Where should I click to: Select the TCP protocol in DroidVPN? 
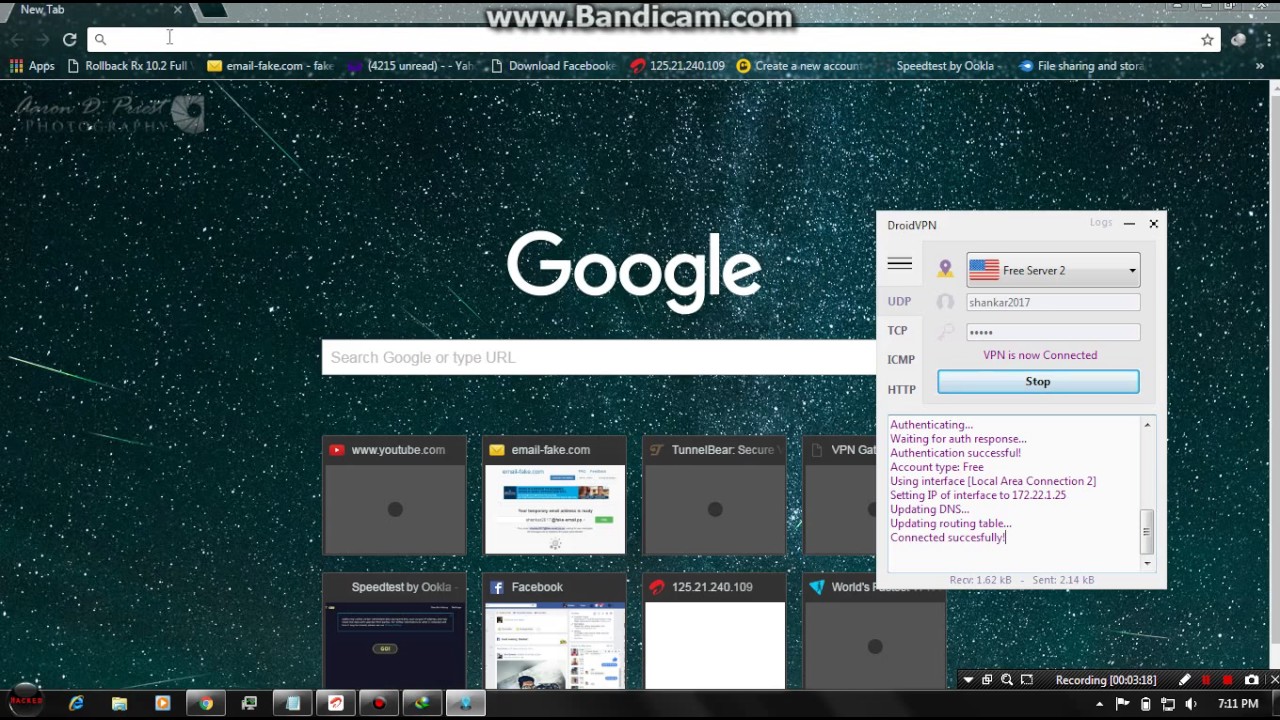click(x=898, y=330)
